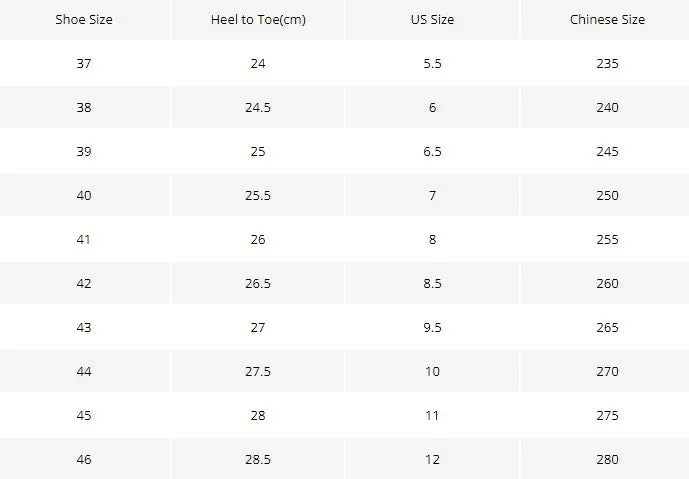This screenshot has height=479, width=689.
Task: Click the Shoe Size column header
Action: click(x=84, y=20)
